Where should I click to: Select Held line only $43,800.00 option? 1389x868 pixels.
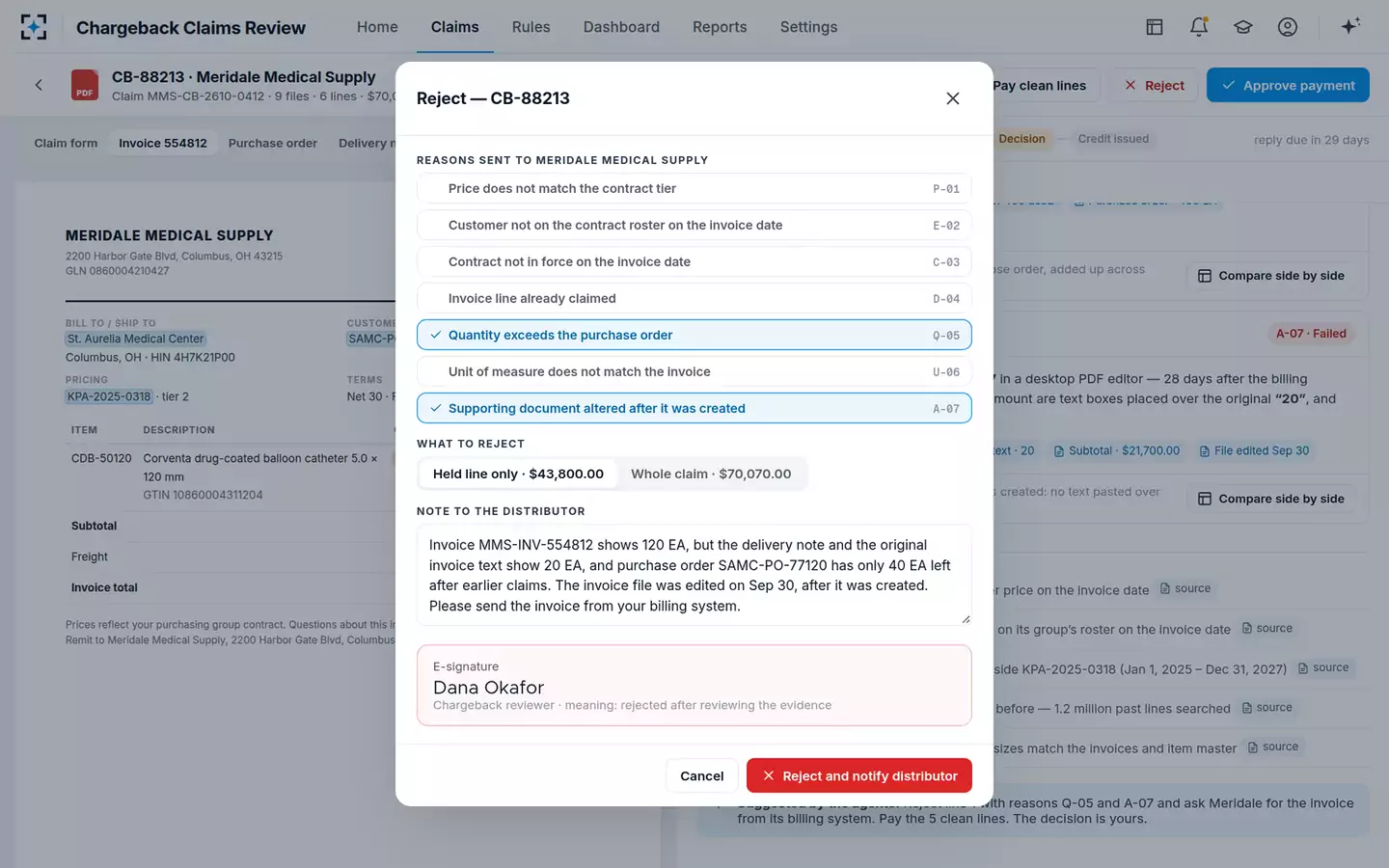[x=518, y=474]
